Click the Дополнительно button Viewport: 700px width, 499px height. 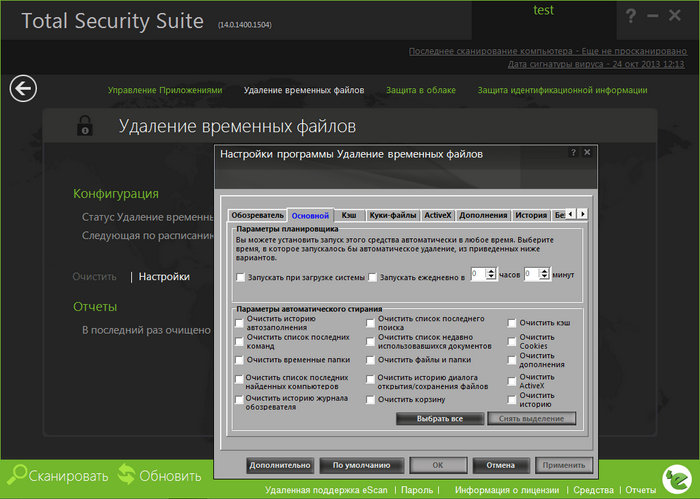pyautogui.click(x=280, y=465)
